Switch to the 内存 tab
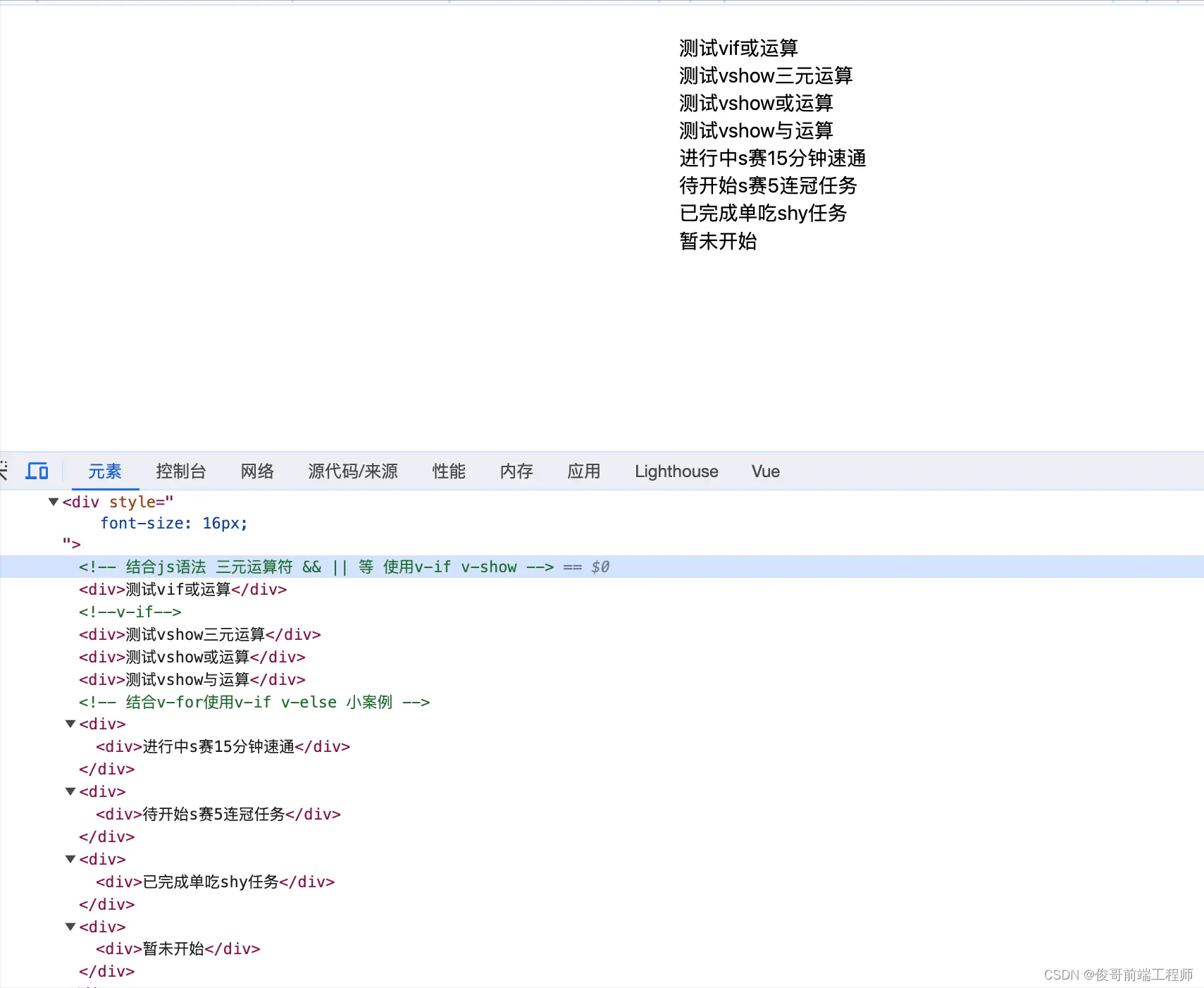Image resolution: width=1204 pixels, height=988 pixels. [516, 472]
